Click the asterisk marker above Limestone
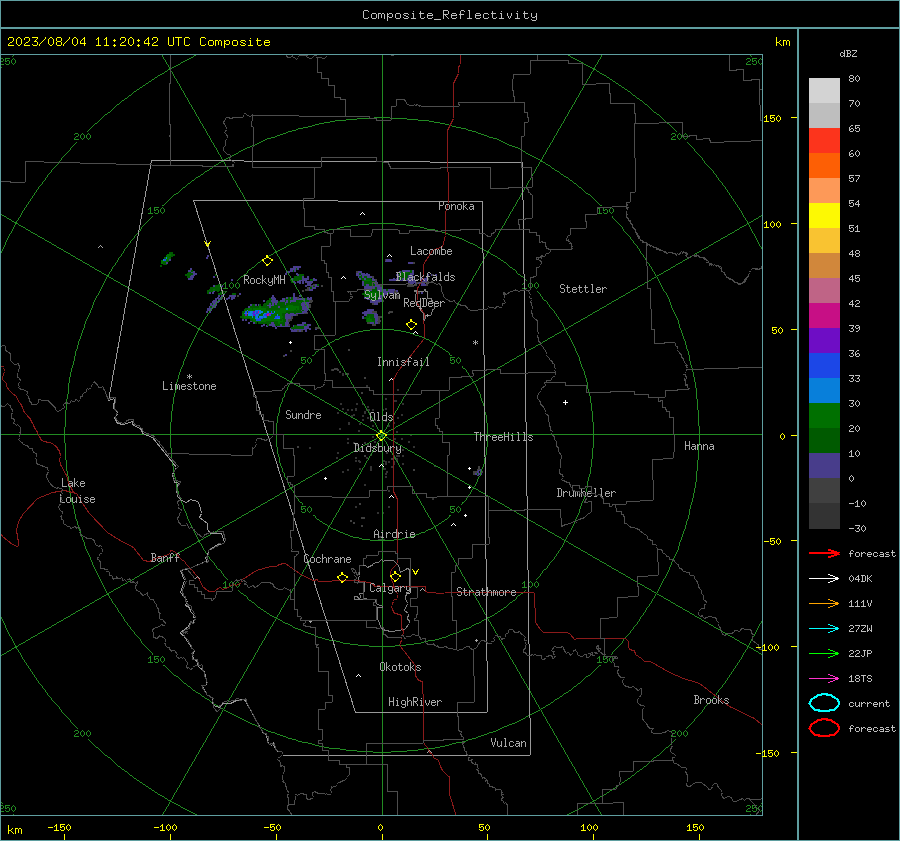Viewport: 900px width, 841px height. (189, 377)
